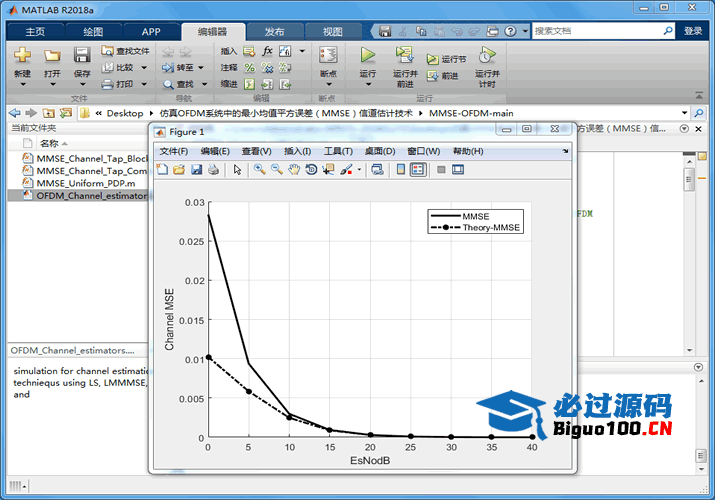This screenshot has width=715, height=500.
Task: Toggle Insert Legend button in Figure 1 toolbar
Action: [418, 170]
